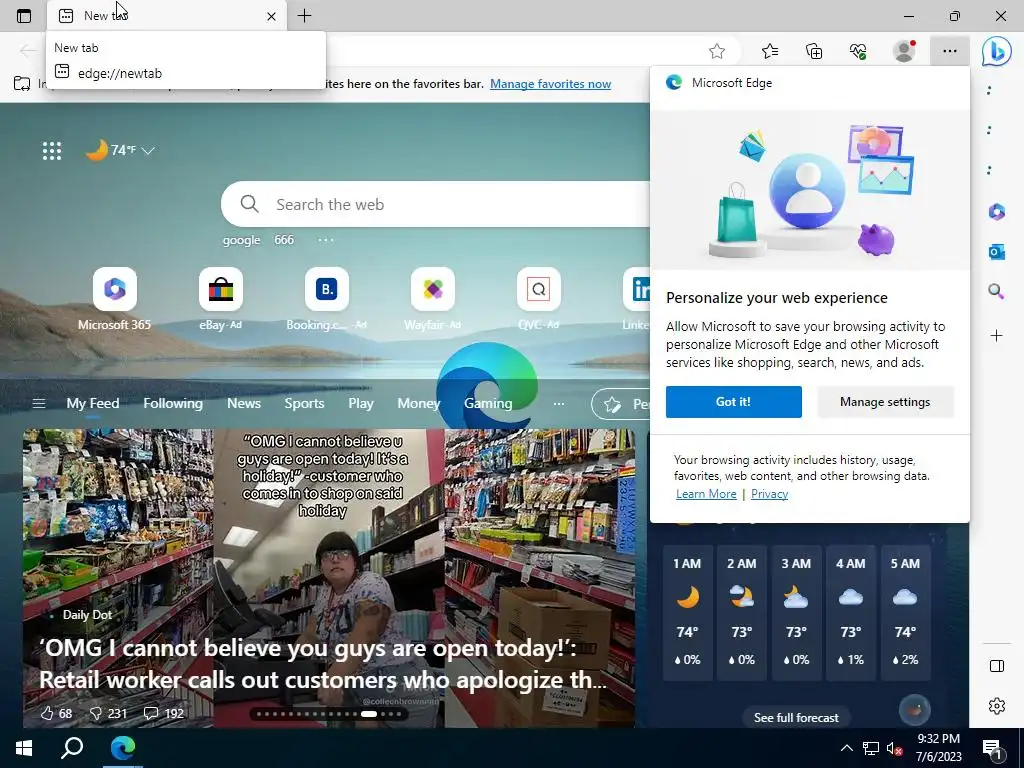The width and height of the screenshot is (1024, 768).
Task: Open the profile avatar icon
Action: pos(904,51)
